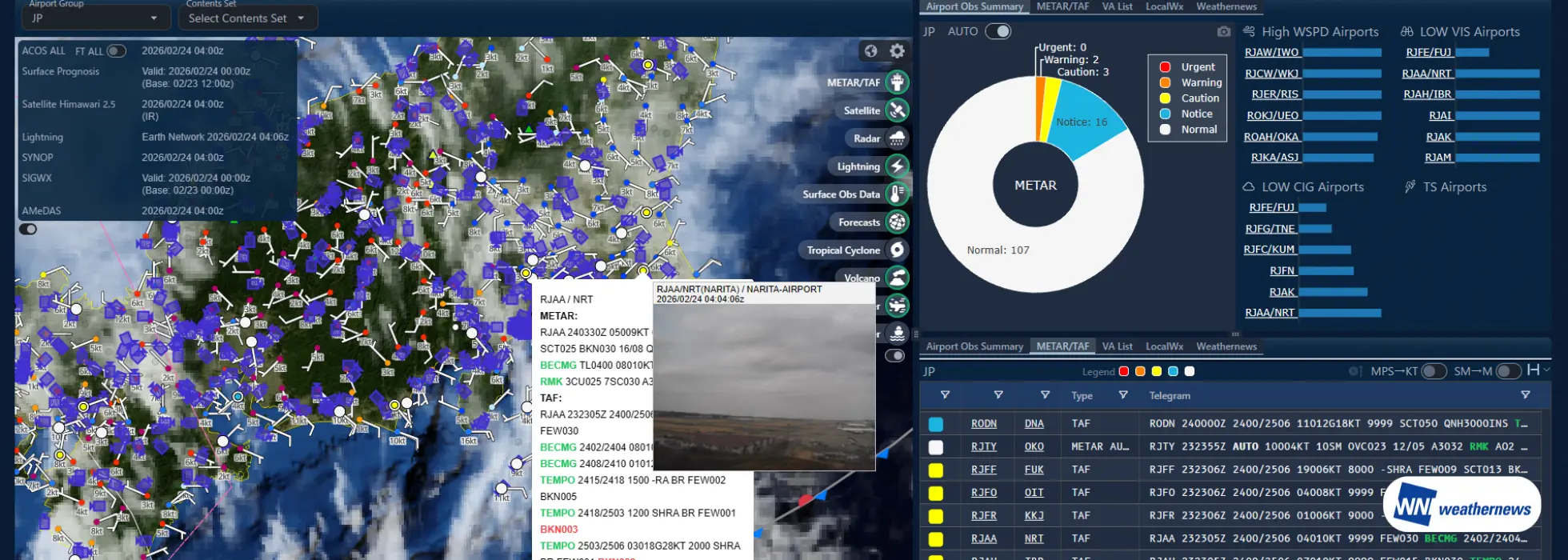The height and width of the screenshot is (560, 1568).
Task: Click the globe map-view icon
Action: 870,51
